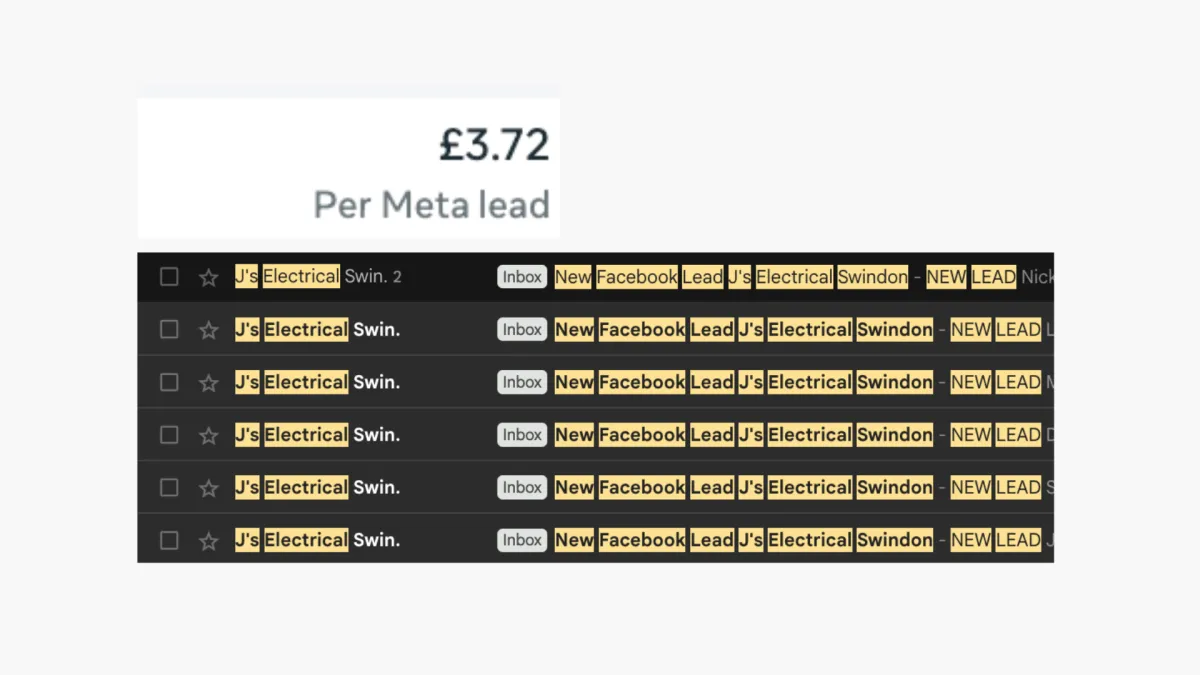Click the sender name J's Electrical Swin. 2

pyautogui.click(x=317, y=277)
